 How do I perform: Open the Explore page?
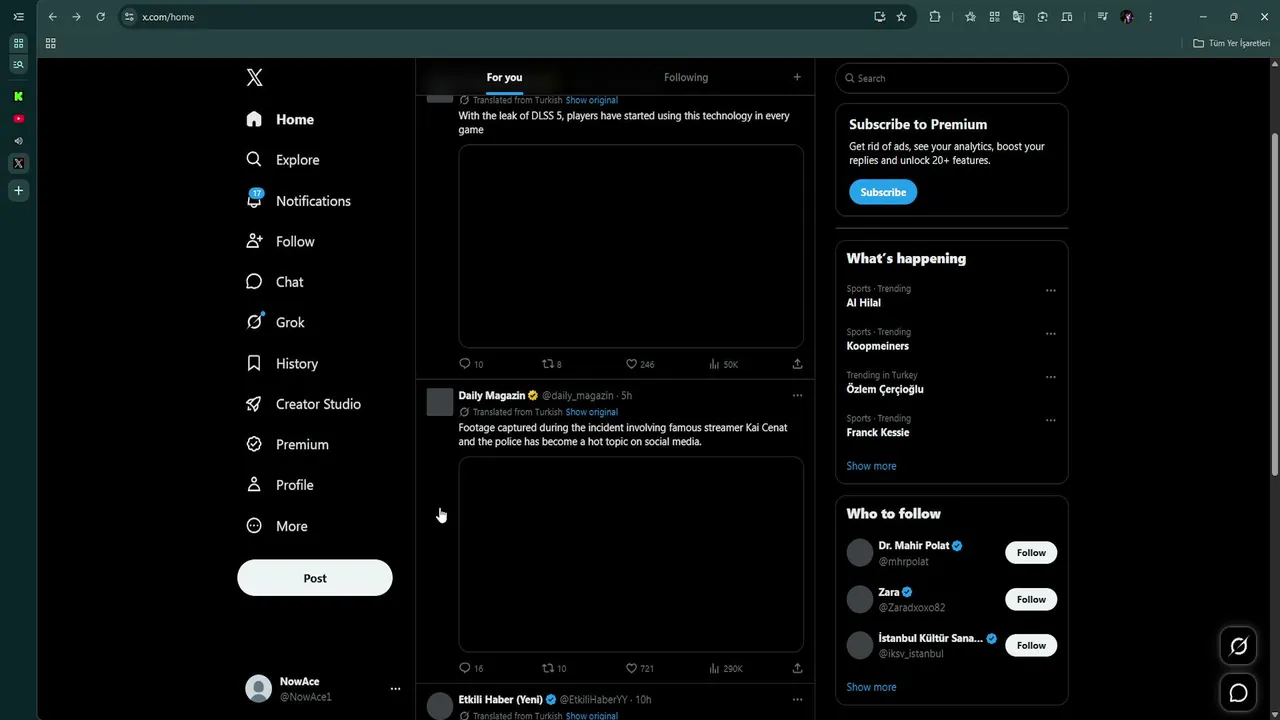click(283, 160)
